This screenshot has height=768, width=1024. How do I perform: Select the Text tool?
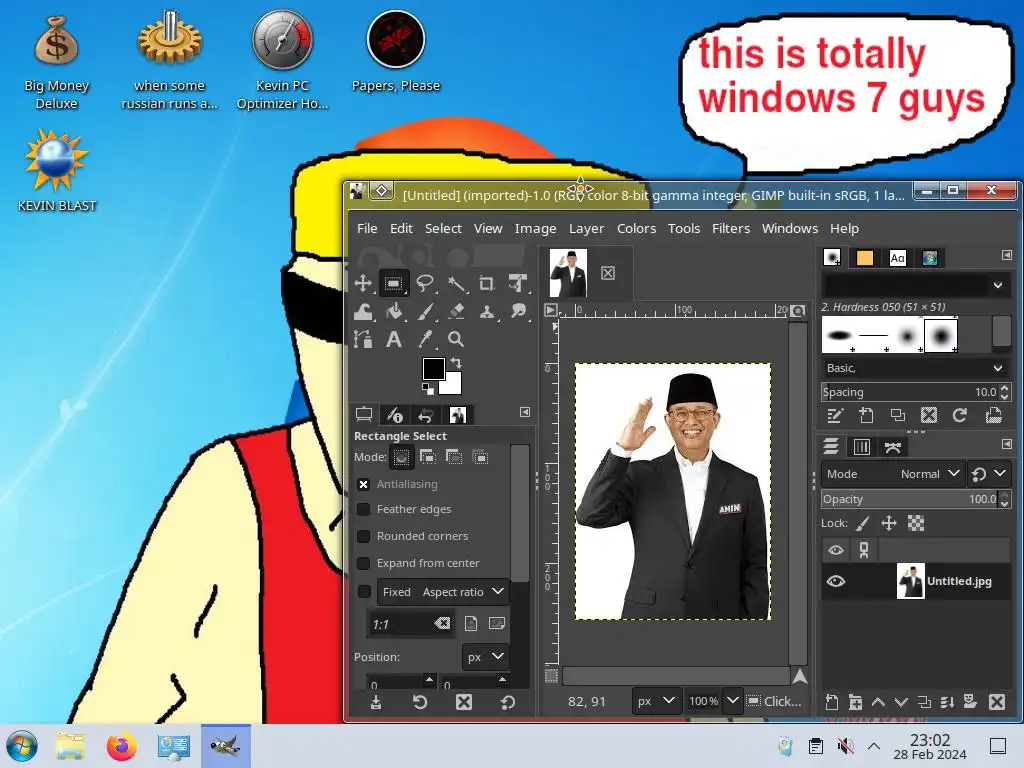tap(394, 339)
